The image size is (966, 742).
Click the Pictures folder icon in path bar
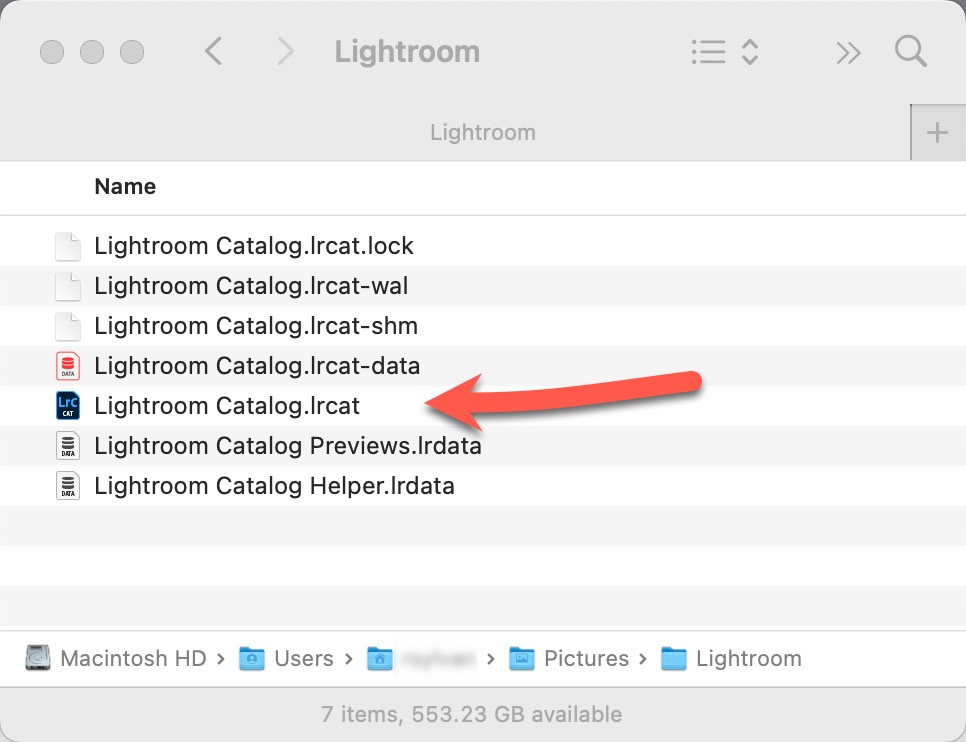(521, 658)
